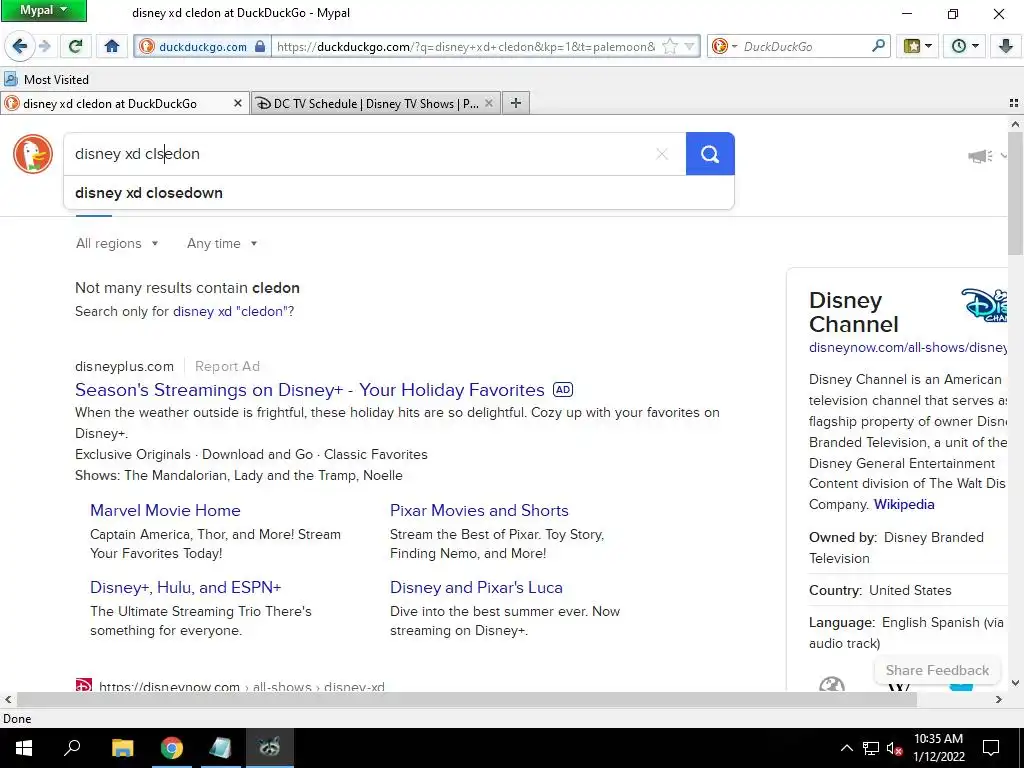Open the disneynow.com all-shows link in sidebar
Screen dimensions: 1024x768
coord(908,347)
